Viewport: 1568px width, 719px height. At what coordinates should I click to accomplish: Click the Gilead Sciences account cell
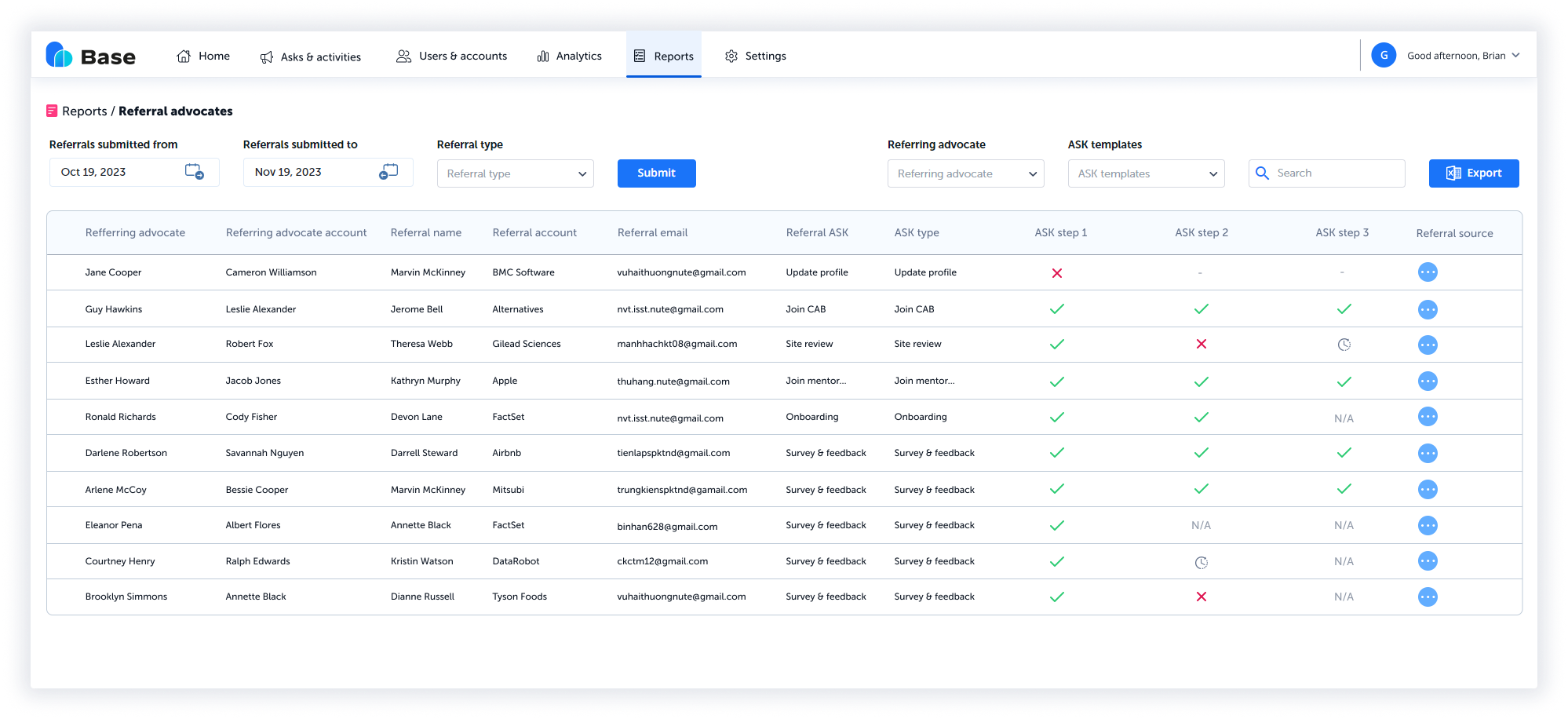[x=526, y=344]
